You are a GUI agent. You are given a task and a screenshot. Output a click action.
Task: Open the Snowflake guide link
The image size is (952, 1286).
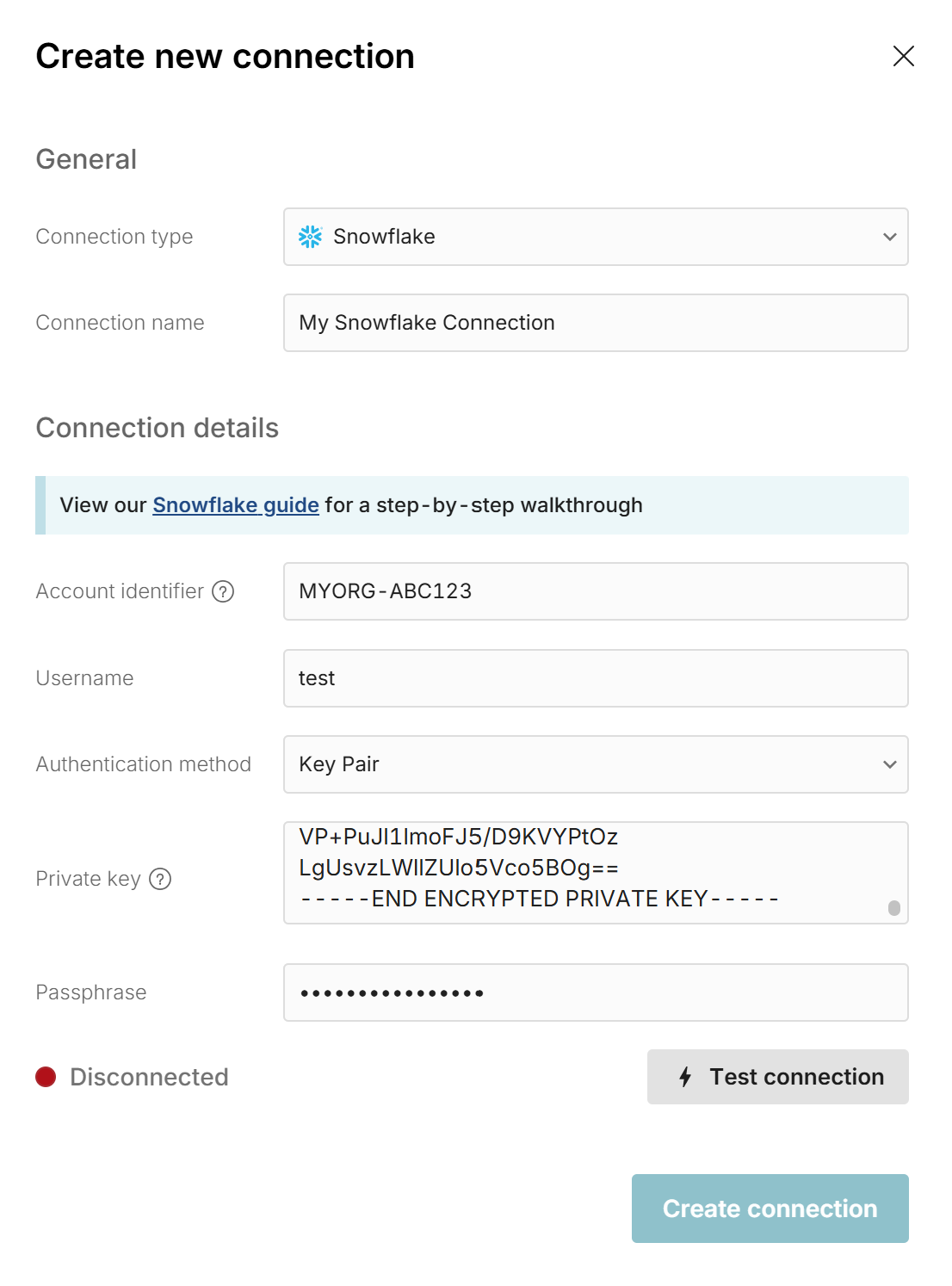(236, 505)
